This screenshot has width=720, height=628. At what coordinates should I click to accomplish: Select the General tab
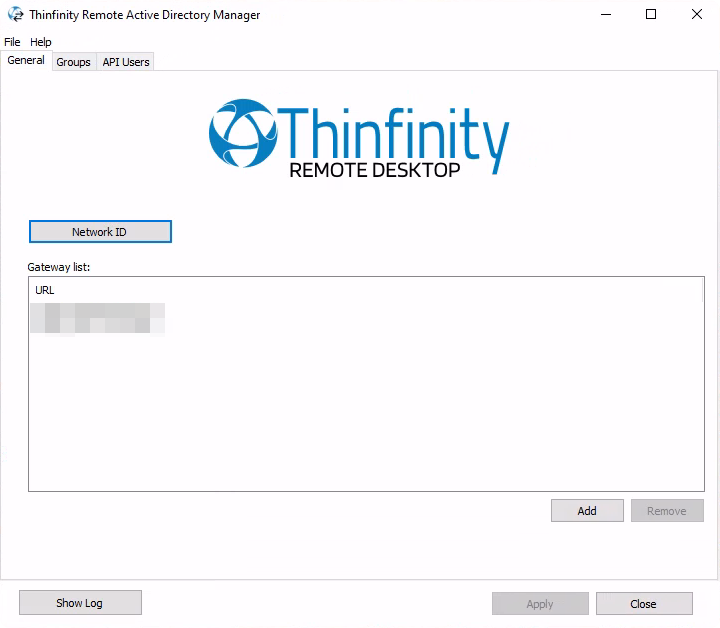26,60
